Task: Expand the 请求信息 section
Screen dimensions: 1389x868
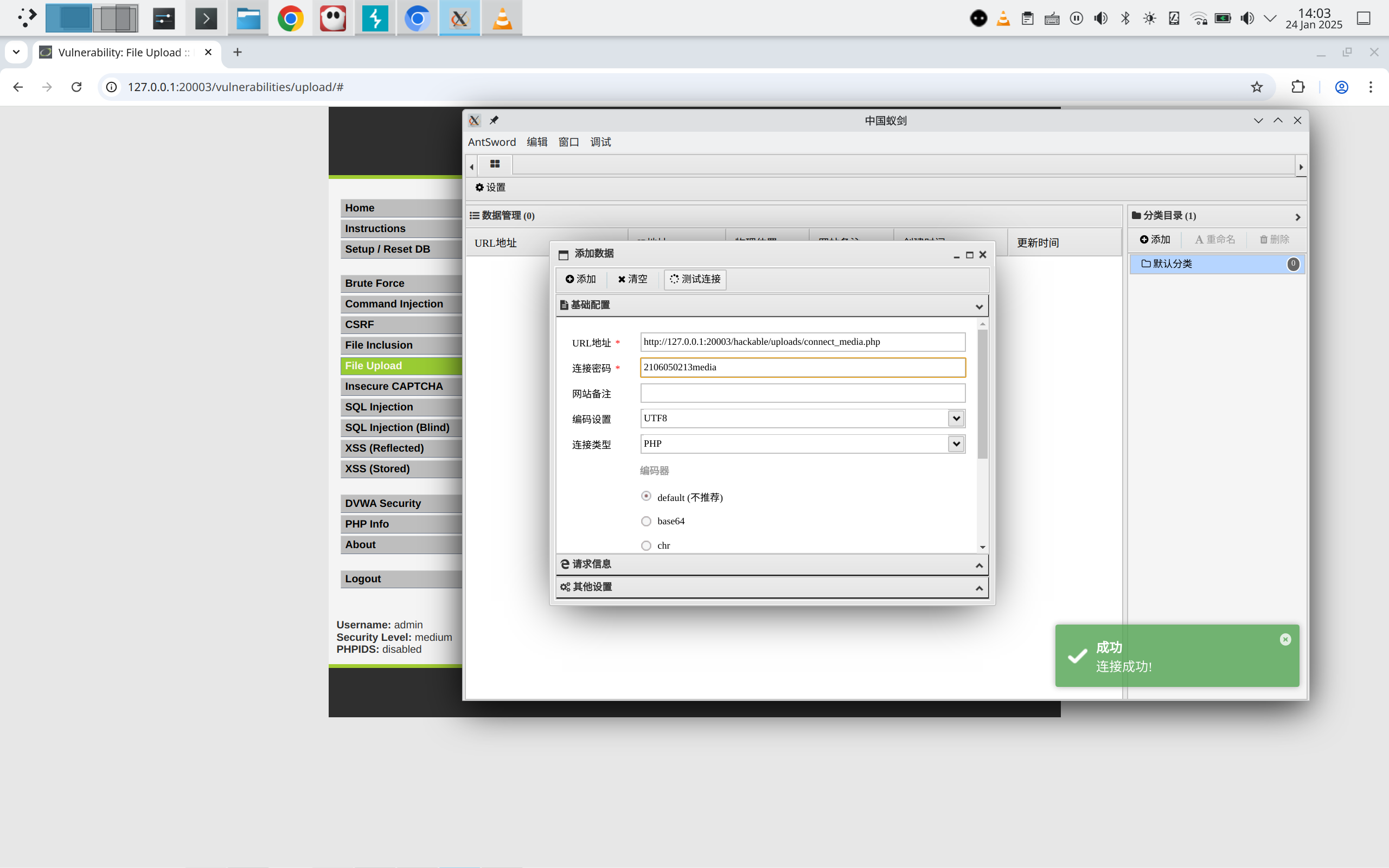Action: (772, 564)
